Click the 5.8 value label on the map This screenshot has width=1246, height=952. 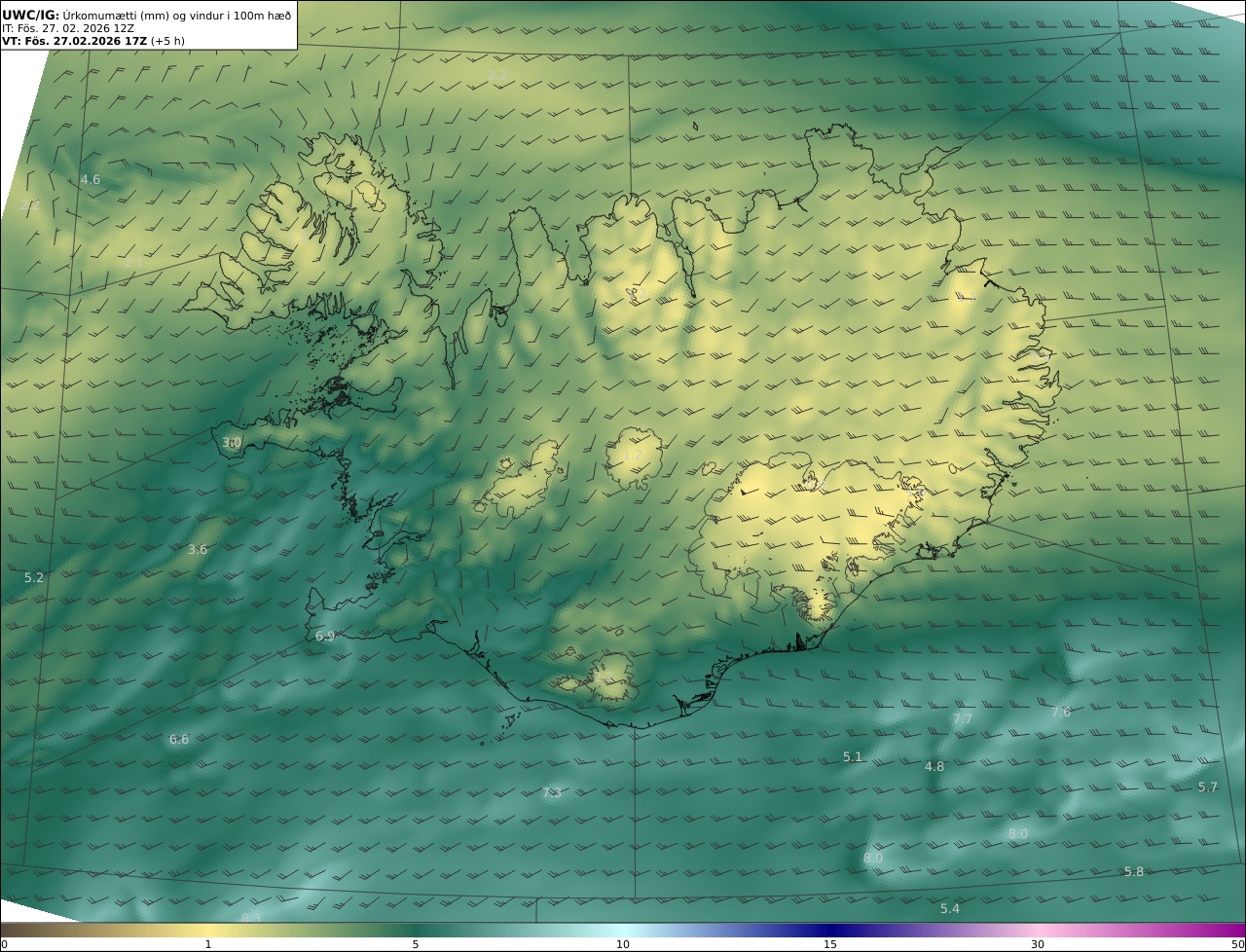1134,872
